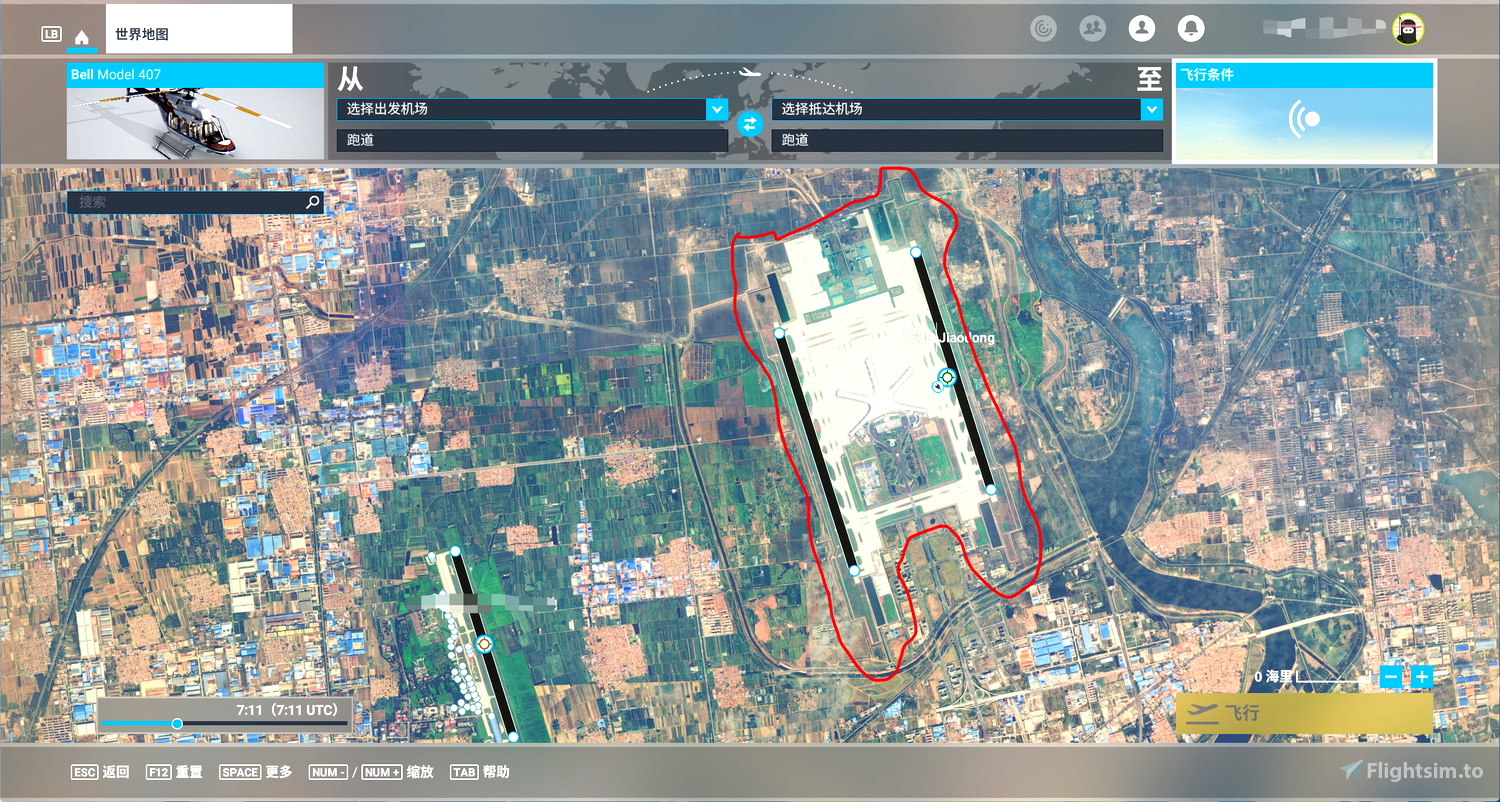Click the search magnifier icon
Viewport: 1500px width, 802px height.
313,202
